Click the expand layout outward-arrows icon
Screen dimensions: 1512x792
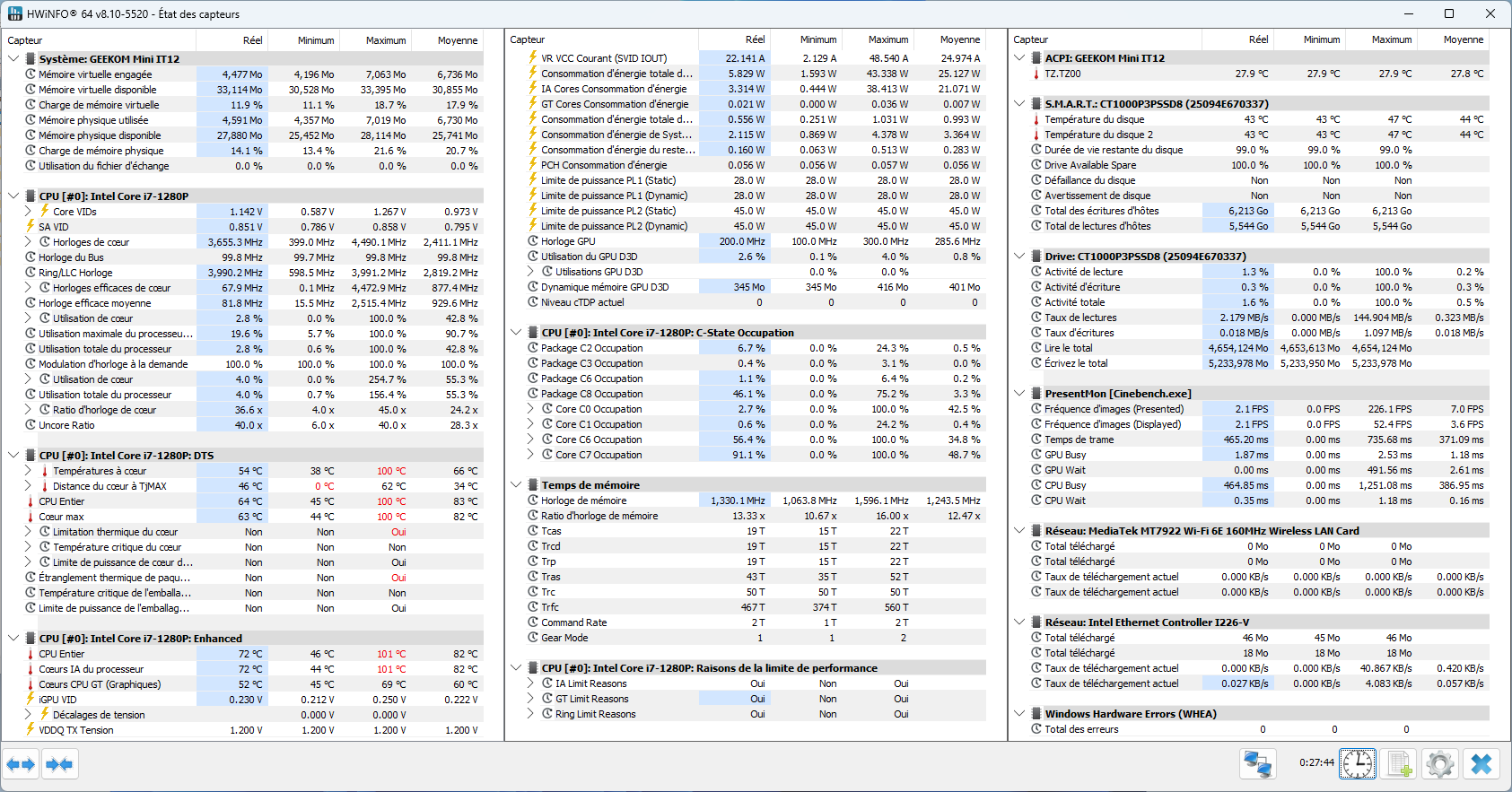coord(21,764)
